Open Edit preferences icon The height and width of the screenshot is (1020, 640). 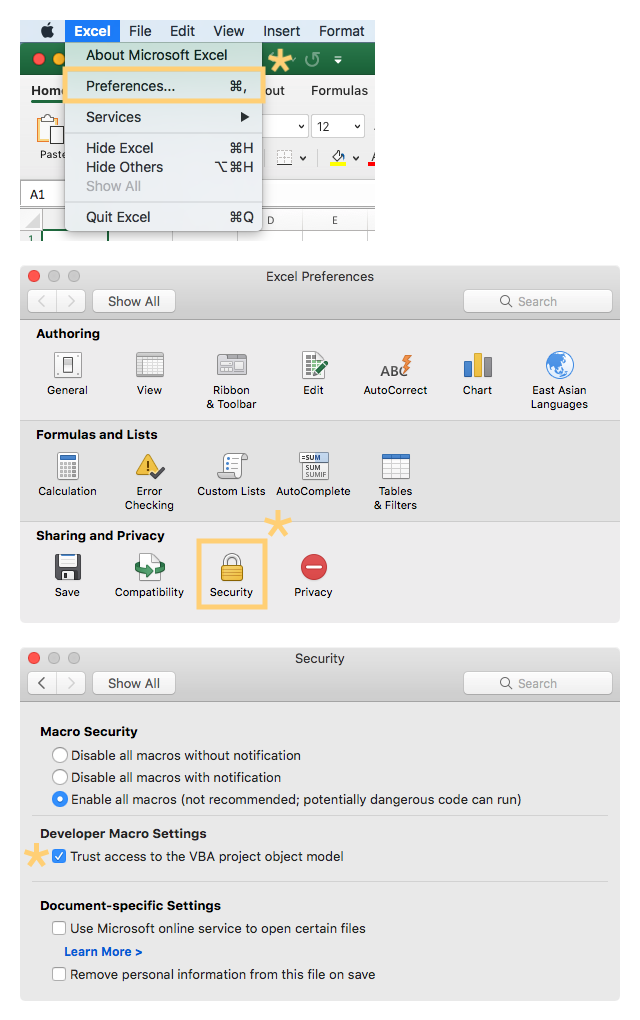314,365
